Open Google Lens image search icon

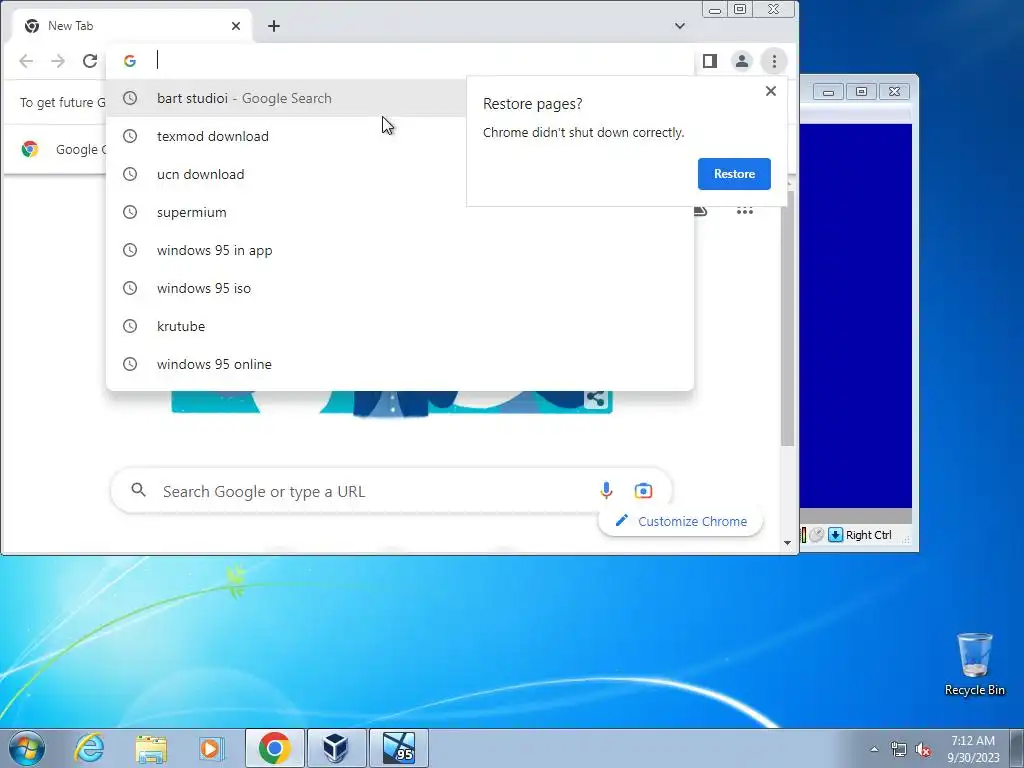click(643, 490)
